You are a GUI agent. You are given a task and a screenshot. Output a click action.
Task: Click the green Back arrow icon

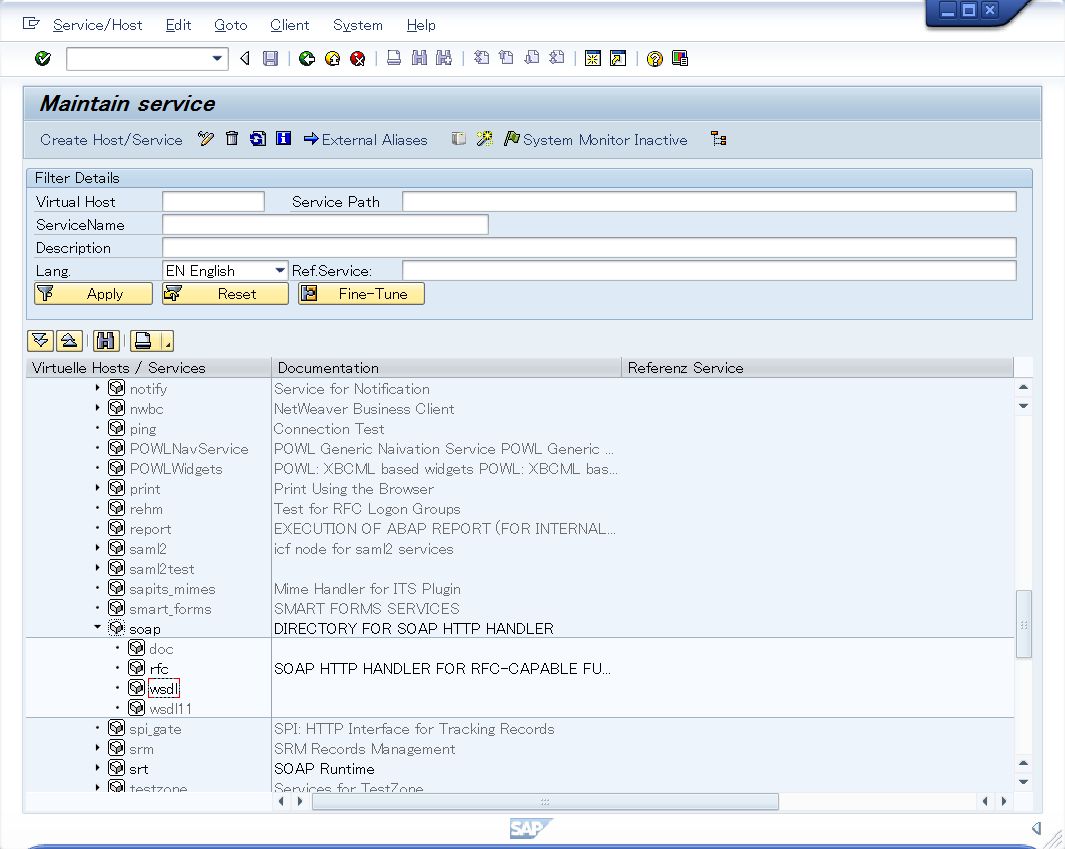pos(307,59)
